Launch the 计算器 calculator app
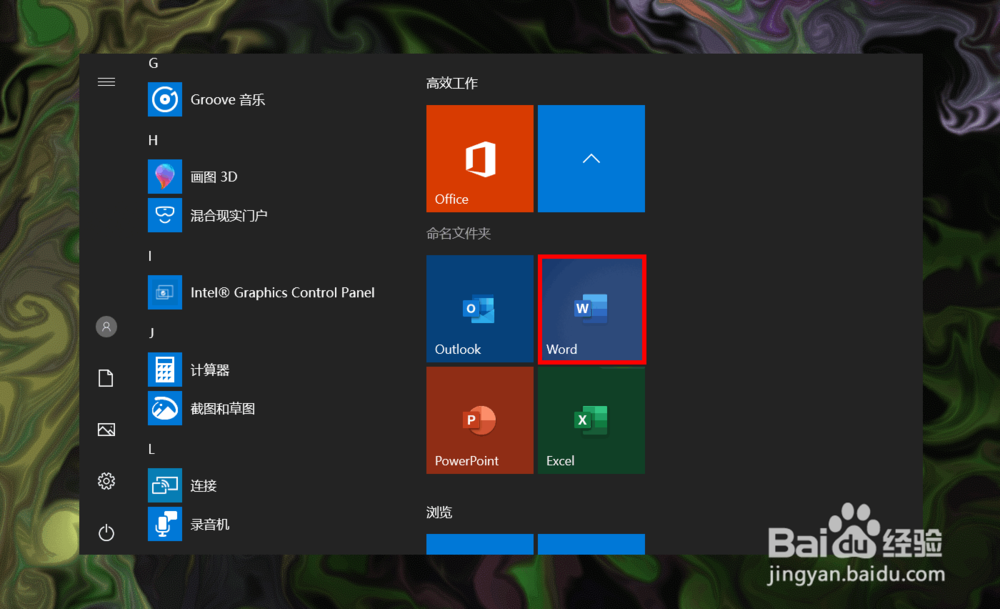This screenshot has height=609, width=1000. pyautogui.click(x=165, y=370)
